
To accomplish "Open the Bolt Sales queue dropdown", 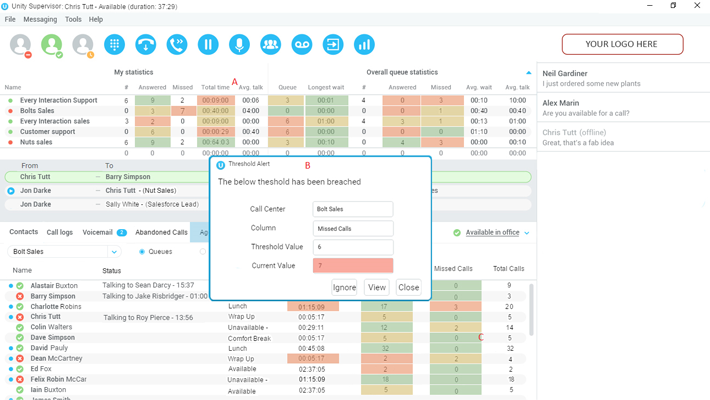I will click(x=114, y=252).
